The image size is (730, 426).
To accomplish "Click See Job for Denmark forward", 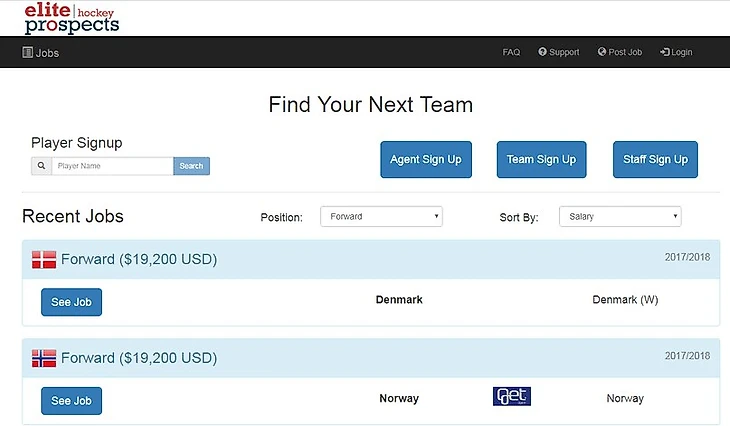I will click(71, 302).
